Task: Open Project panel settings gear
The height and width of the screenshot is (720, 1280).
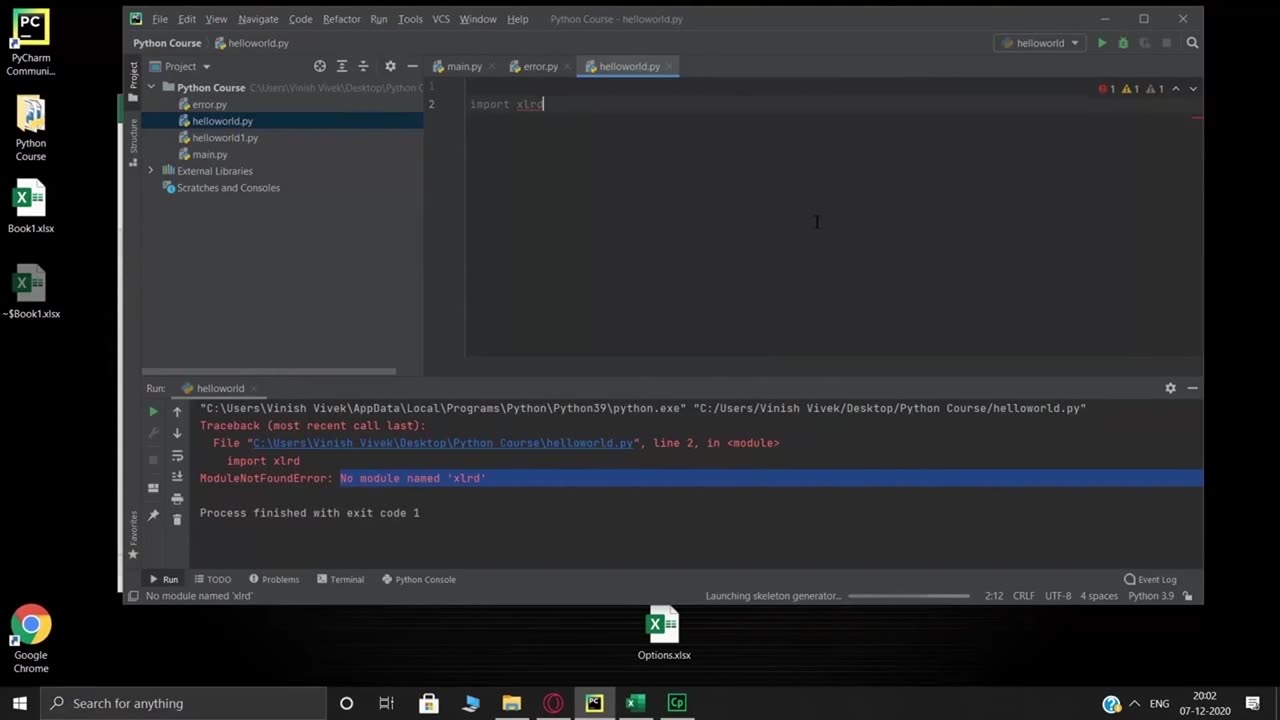Action: 390,66
